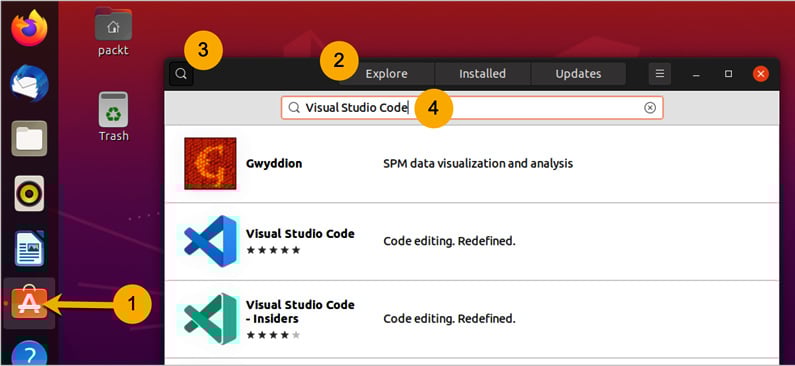795x366 pixels.
Task: Switch to the Explore tab
Action: (x=386, y=74)
